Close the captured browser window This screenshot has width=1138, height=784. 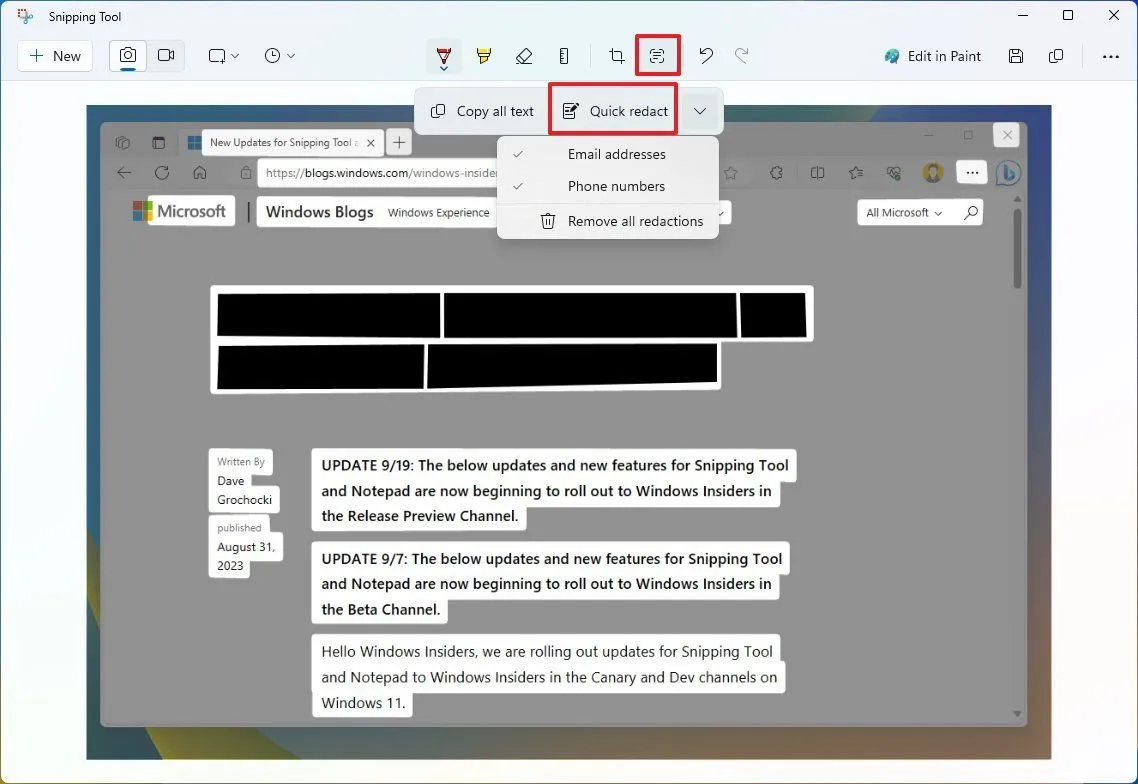pos(1007,135)
